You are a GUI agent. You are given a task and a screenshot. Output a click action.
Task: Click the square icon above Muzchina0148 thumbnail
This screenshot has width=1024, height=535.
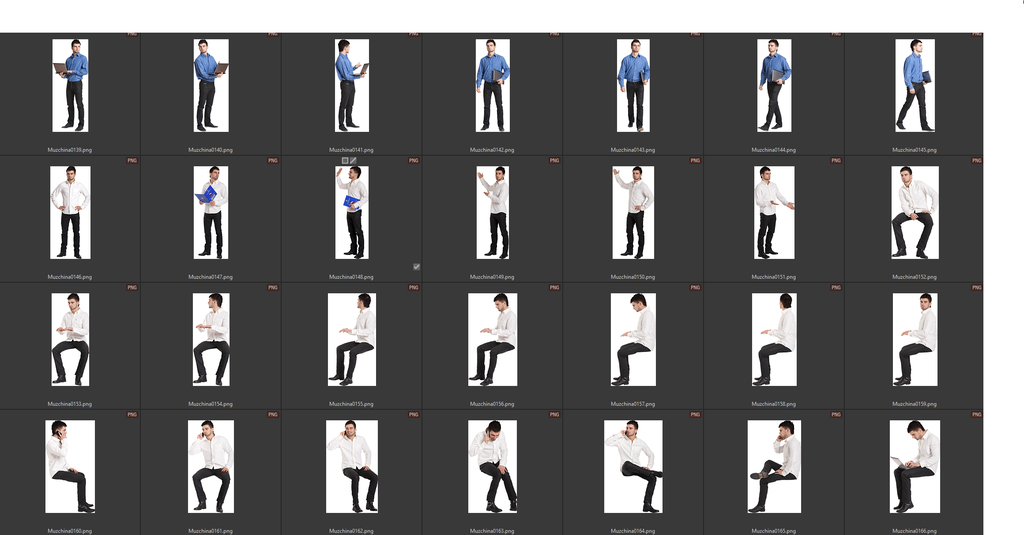coord(345,160)
